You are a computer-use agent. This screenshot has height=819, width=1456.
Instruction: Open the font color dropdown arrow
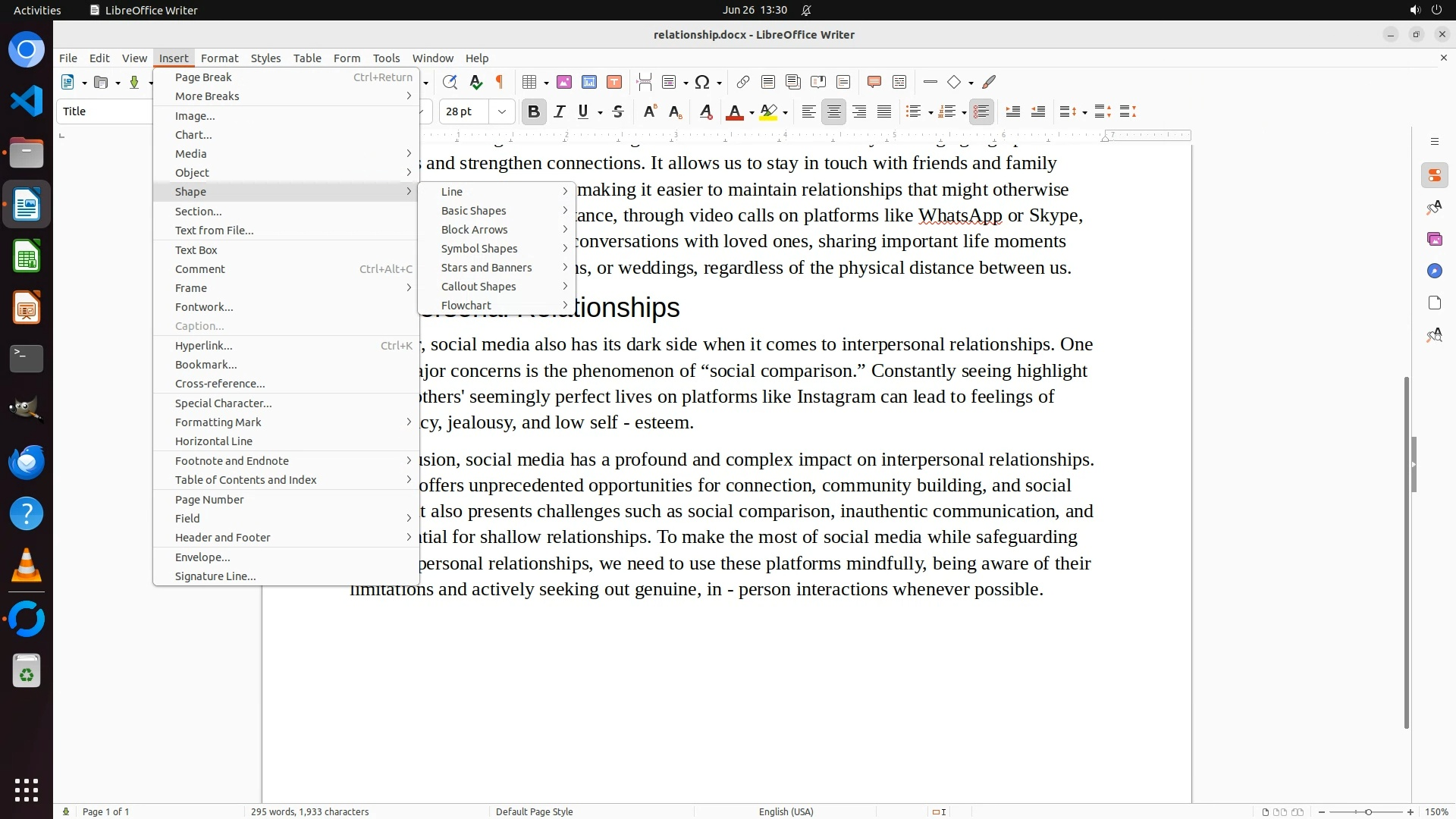click(x=752, y=112)
